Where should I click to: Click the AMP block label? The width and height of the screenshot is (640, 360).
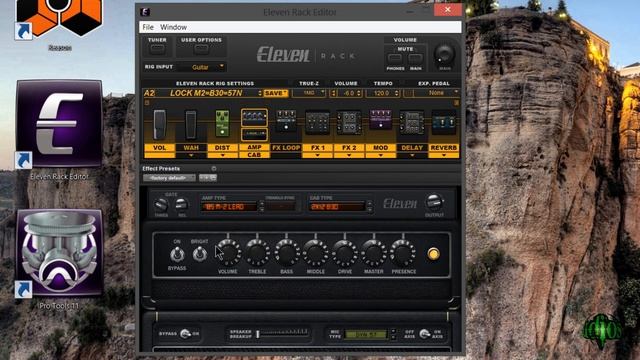[x=254, y=147]
